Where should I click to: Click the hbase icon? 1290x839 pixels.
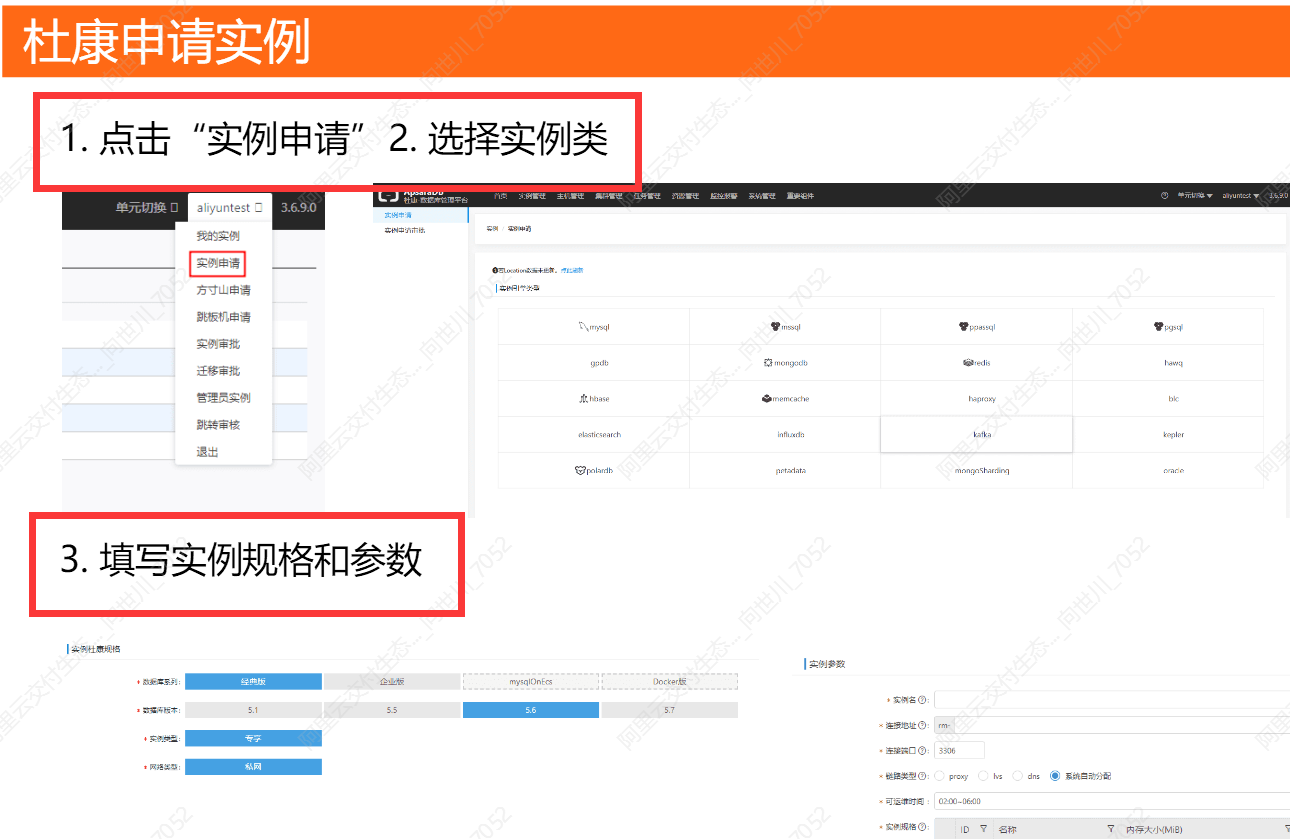(583, 398)
